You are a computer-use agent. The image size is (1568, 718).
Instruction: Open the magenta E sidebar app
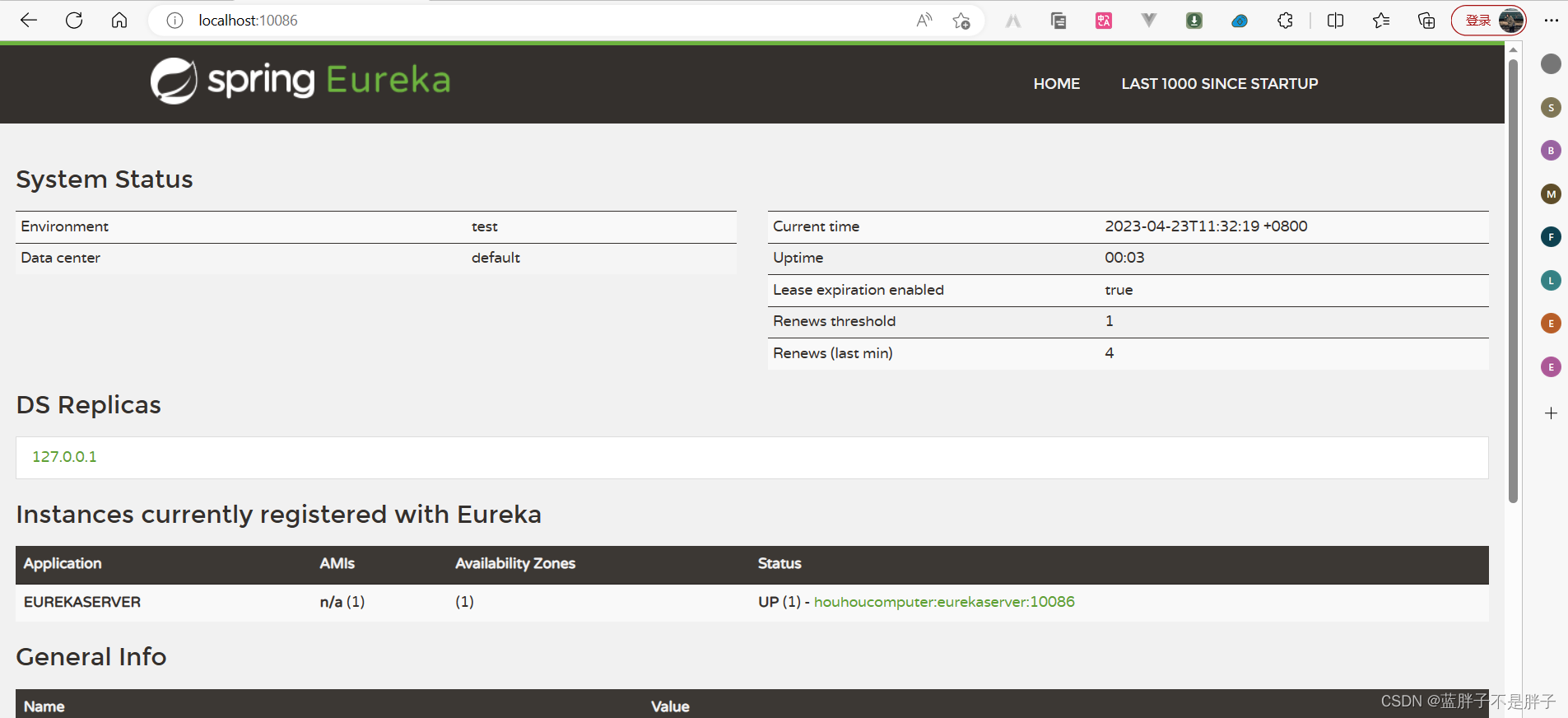[1551, 367]
